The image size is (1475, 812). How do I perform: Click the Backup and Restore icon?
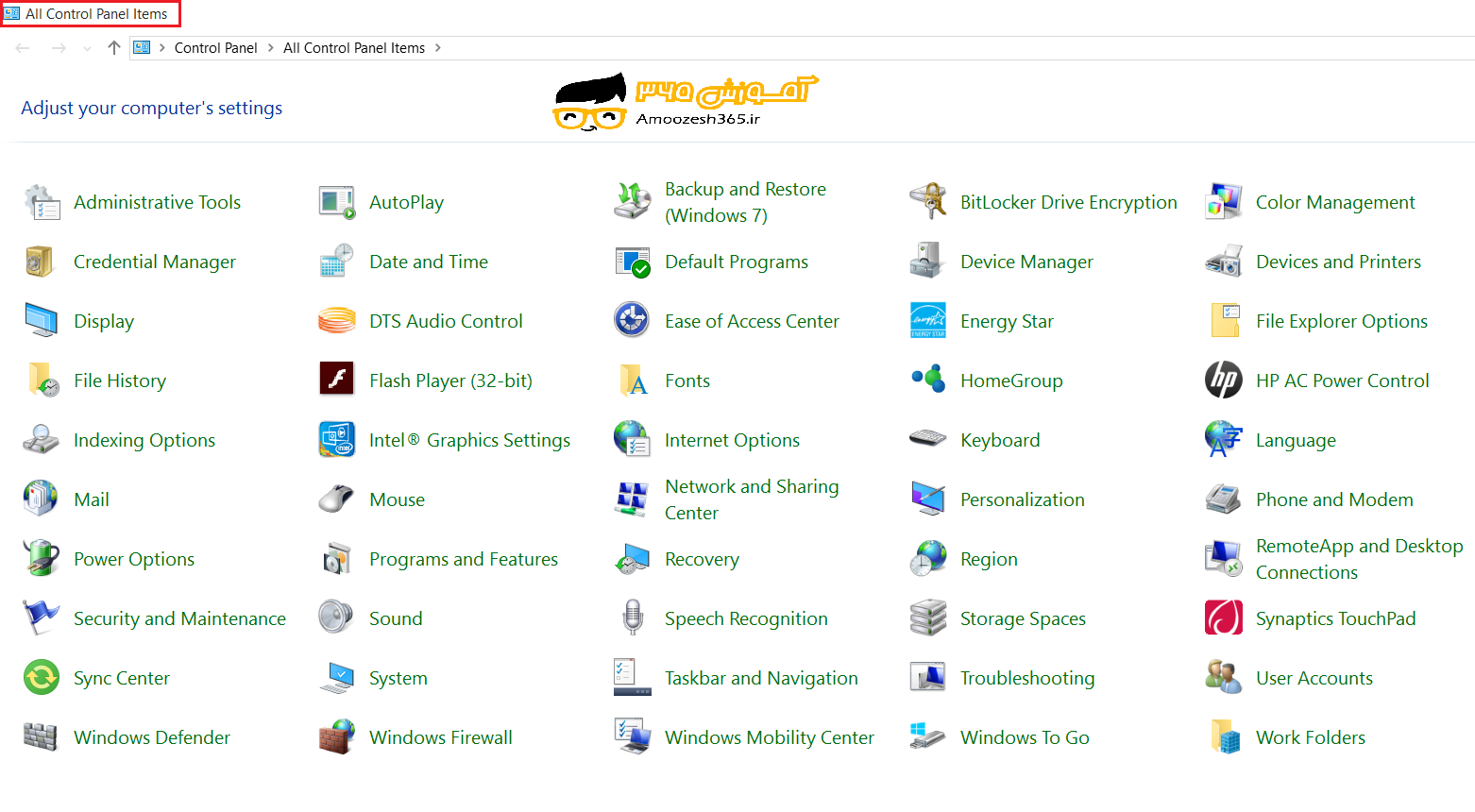point(633,202)
